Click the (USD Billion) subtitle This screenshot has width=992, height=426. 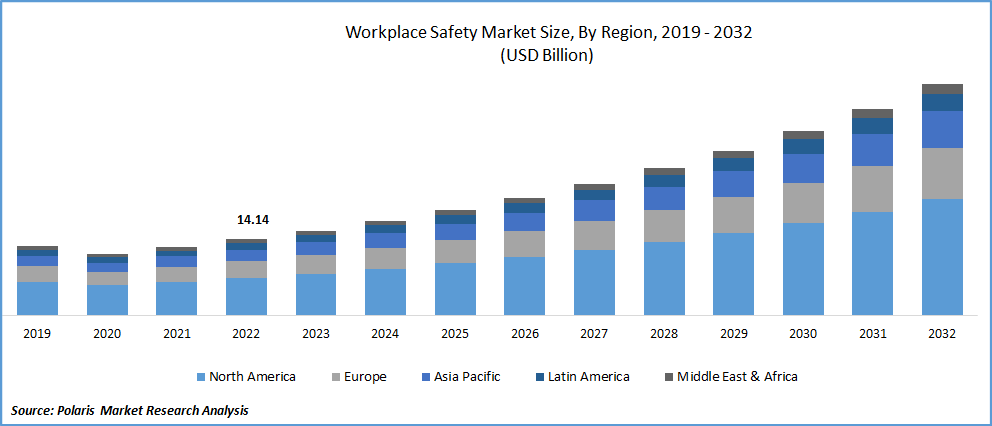(547, 56)
